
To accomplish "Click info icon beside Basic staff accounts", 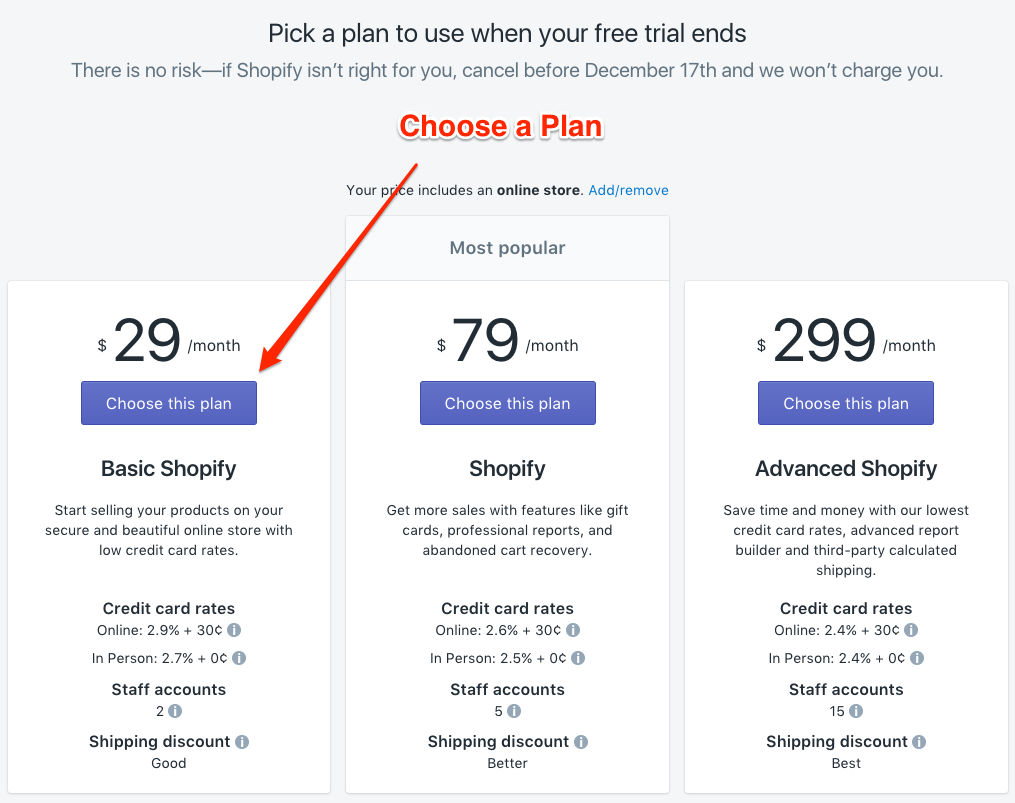I will point(175,711).
